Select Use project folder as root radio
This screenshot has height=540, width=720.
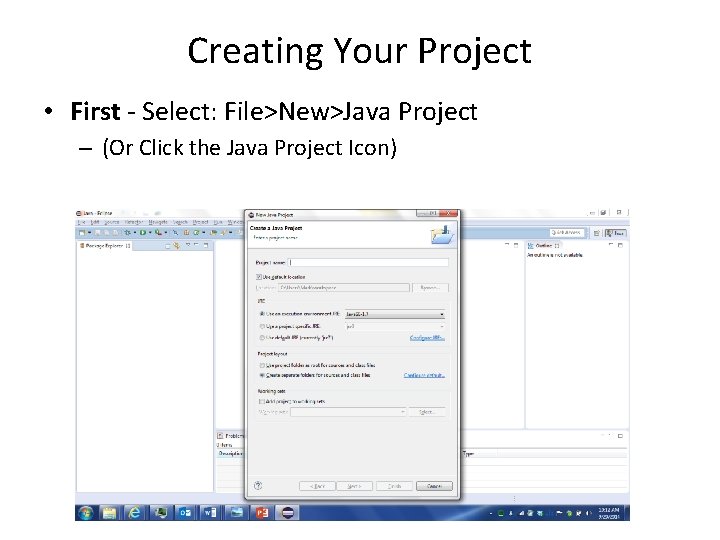(262, 366)
